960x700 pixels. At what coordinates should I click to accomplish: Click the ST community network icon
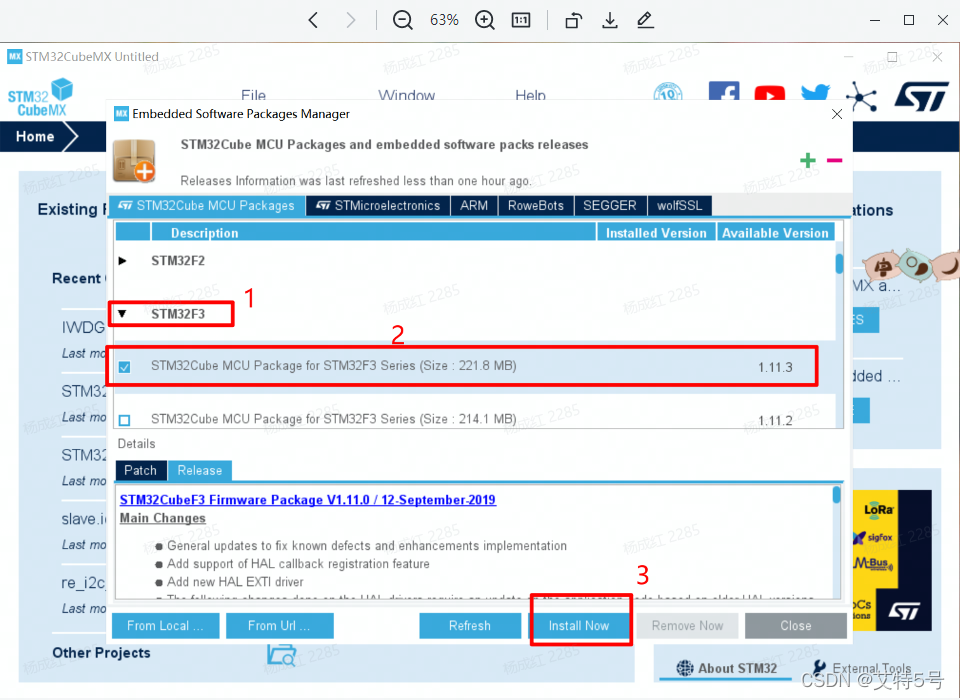pyautogui.click(x=861, y=96)
